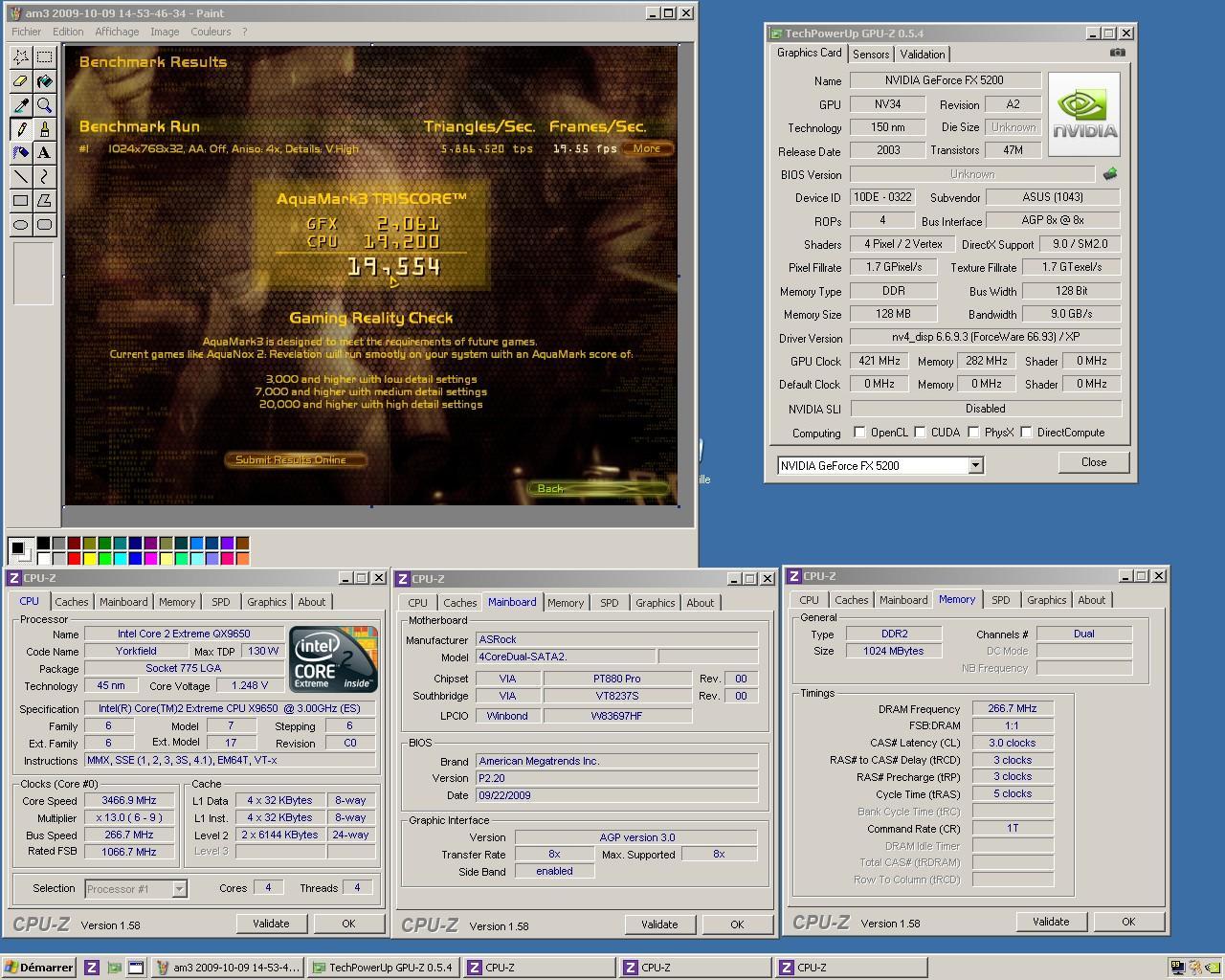This screenshot has height=980, width=1225.
Task: Open the Edition menu in Paint
Action: (x=68, y=32)
